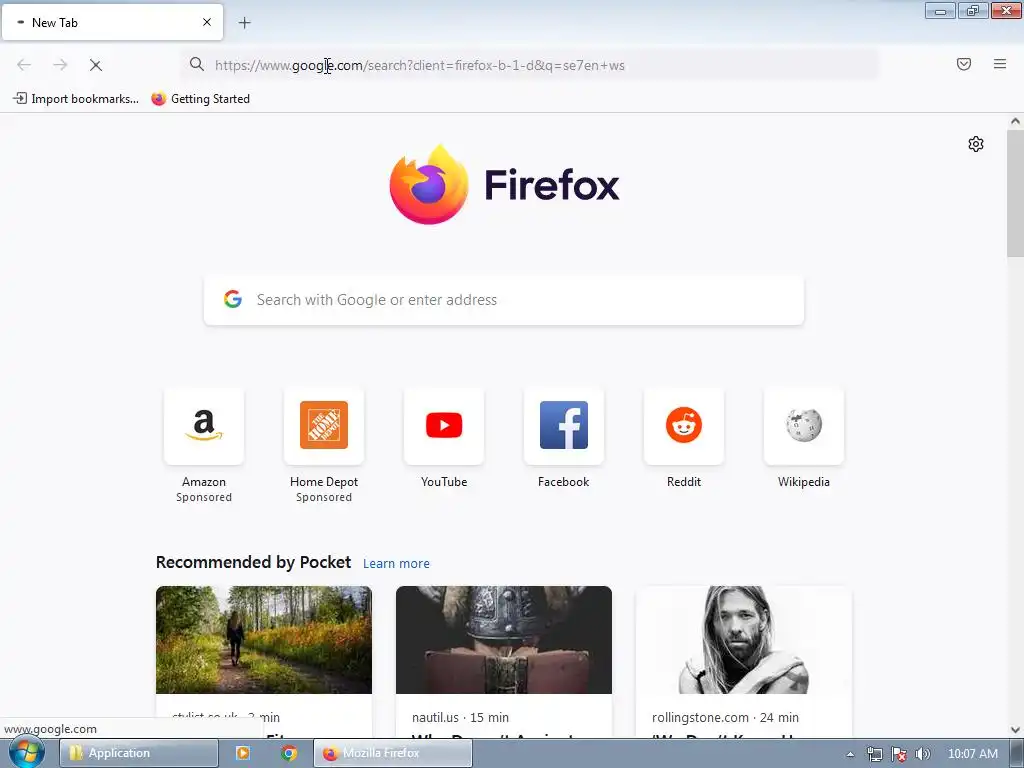Open the Home Depot shortcut tile
1024x768 pixels.
(x=324, y=426)
